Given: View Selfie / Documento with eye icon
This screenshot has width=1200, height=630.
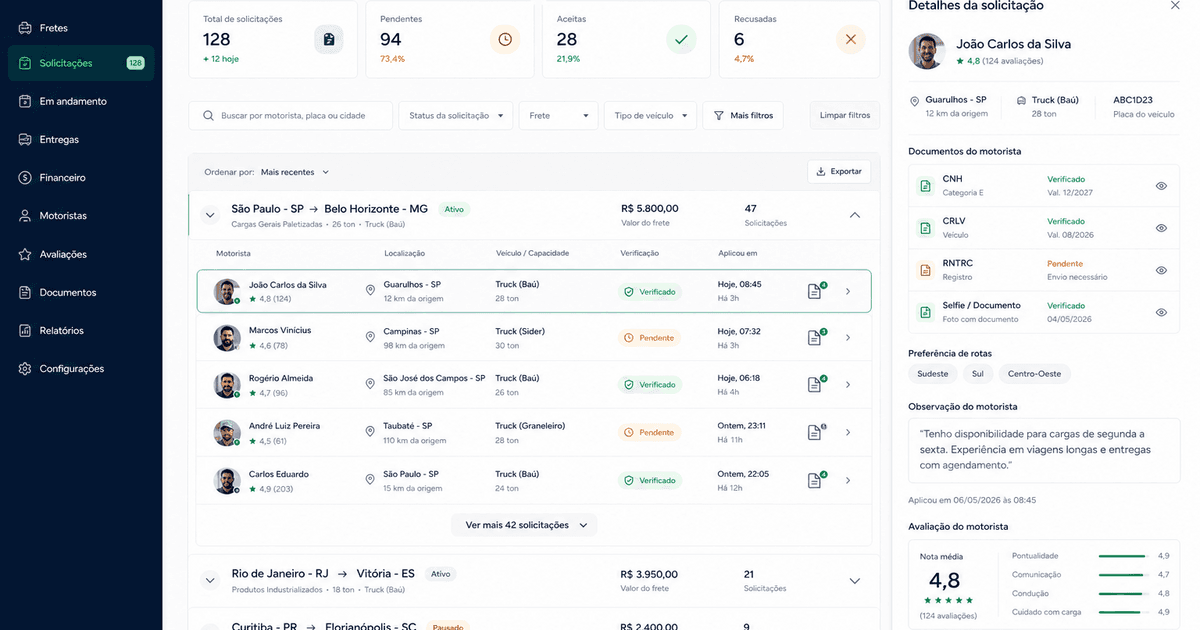Looking at the screenshot, I should pyautogui.click(x=1161, y=312).
